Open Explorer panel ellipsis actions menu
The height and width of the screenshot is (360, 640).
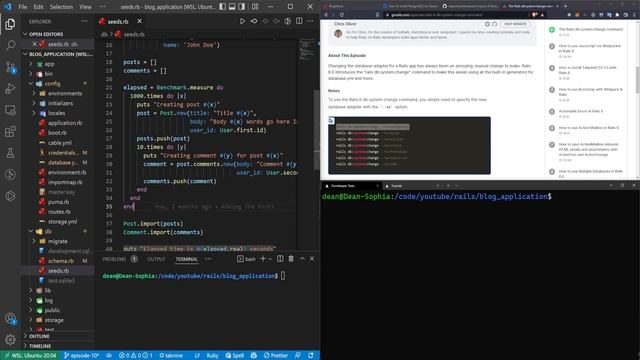click(84, 21)
